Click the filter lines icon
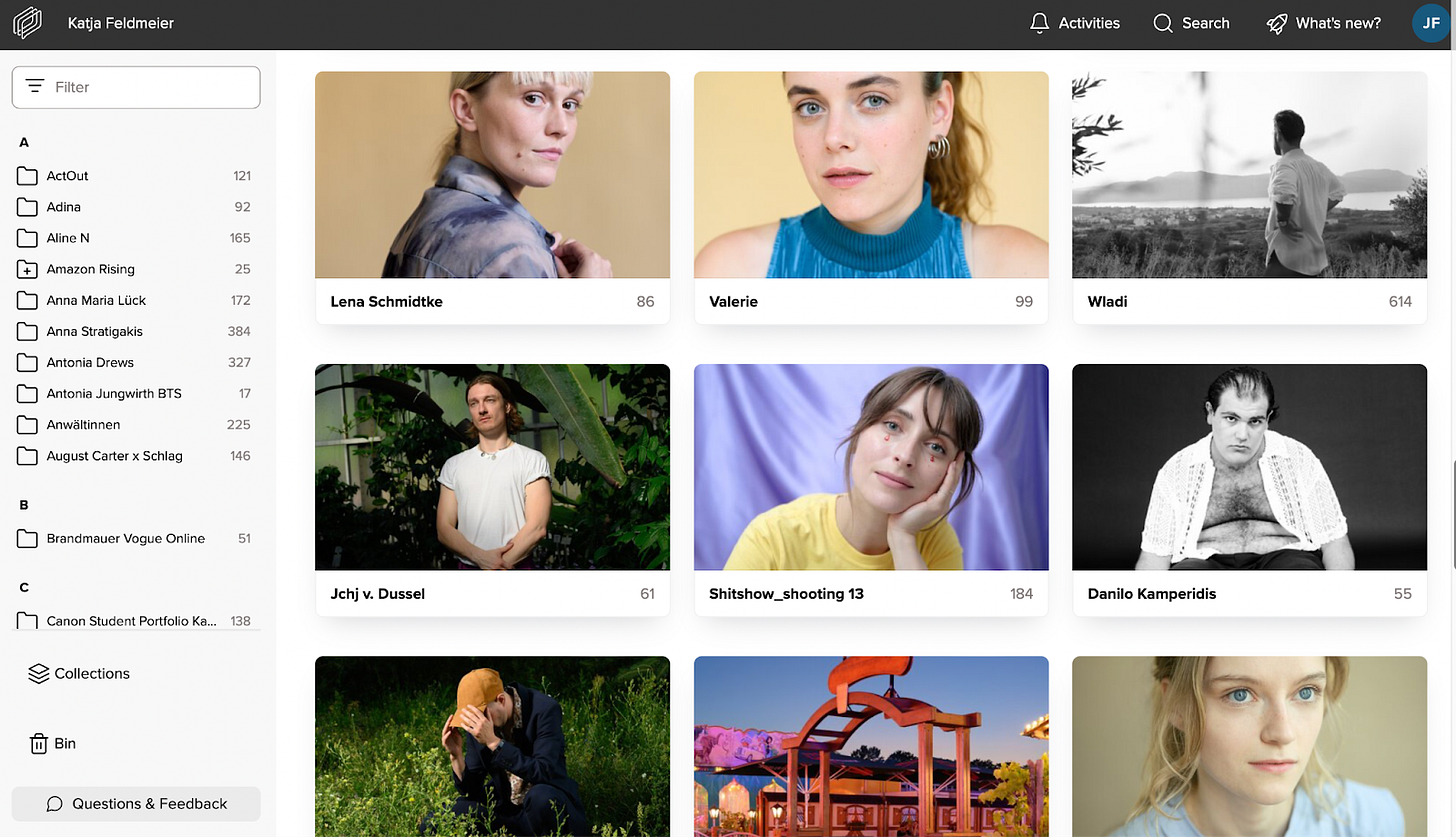The height and width of the screenshot is (837, 1456). [x=35, y=87]
